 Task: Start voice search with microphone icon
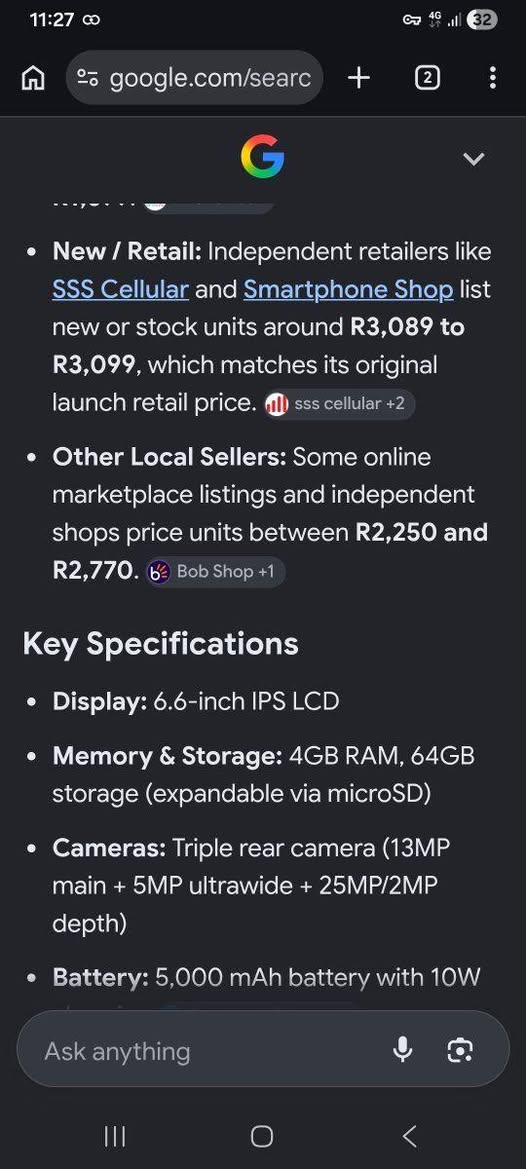pyautogui.click(x=402, y=1050)
